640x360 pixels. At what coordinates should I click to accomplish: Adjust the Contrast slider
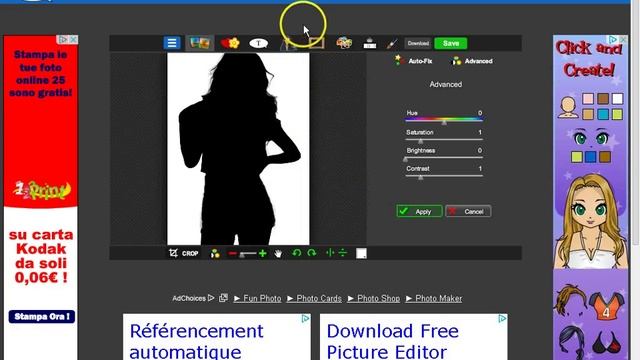[x=444, y=176]
